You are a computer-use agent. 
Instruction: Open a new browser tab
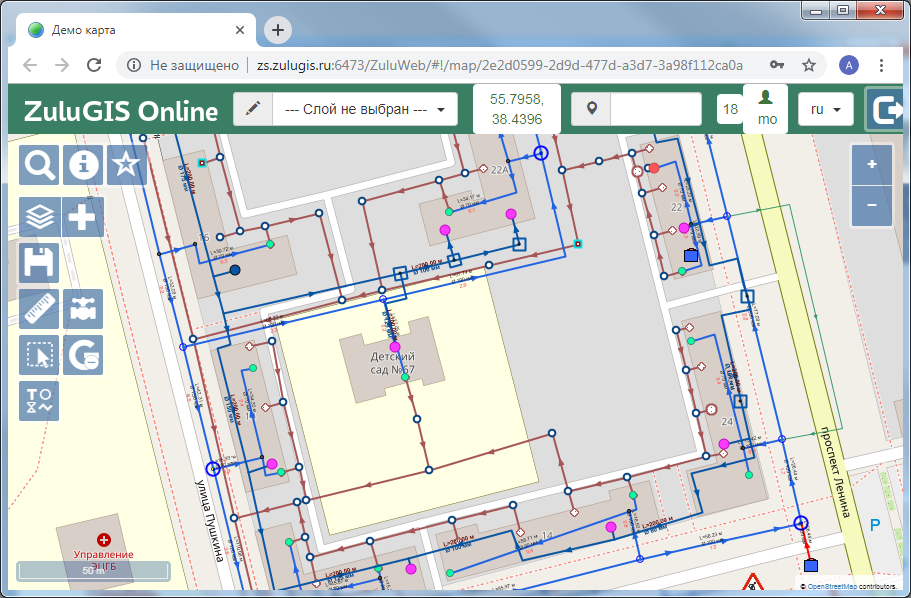(278, 30)
